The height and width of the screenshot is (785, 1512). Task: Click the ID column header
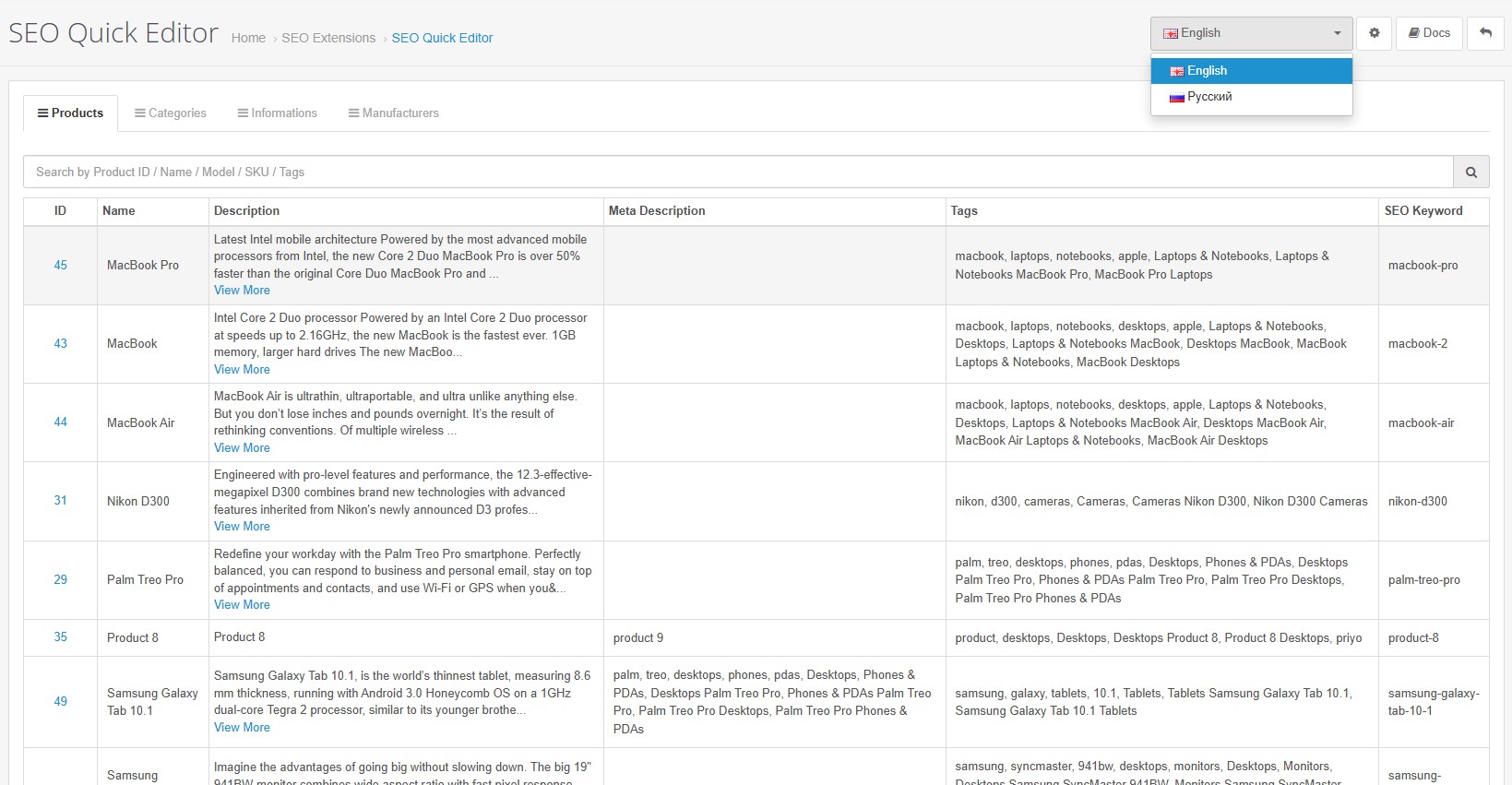click(x=60, y=211)
